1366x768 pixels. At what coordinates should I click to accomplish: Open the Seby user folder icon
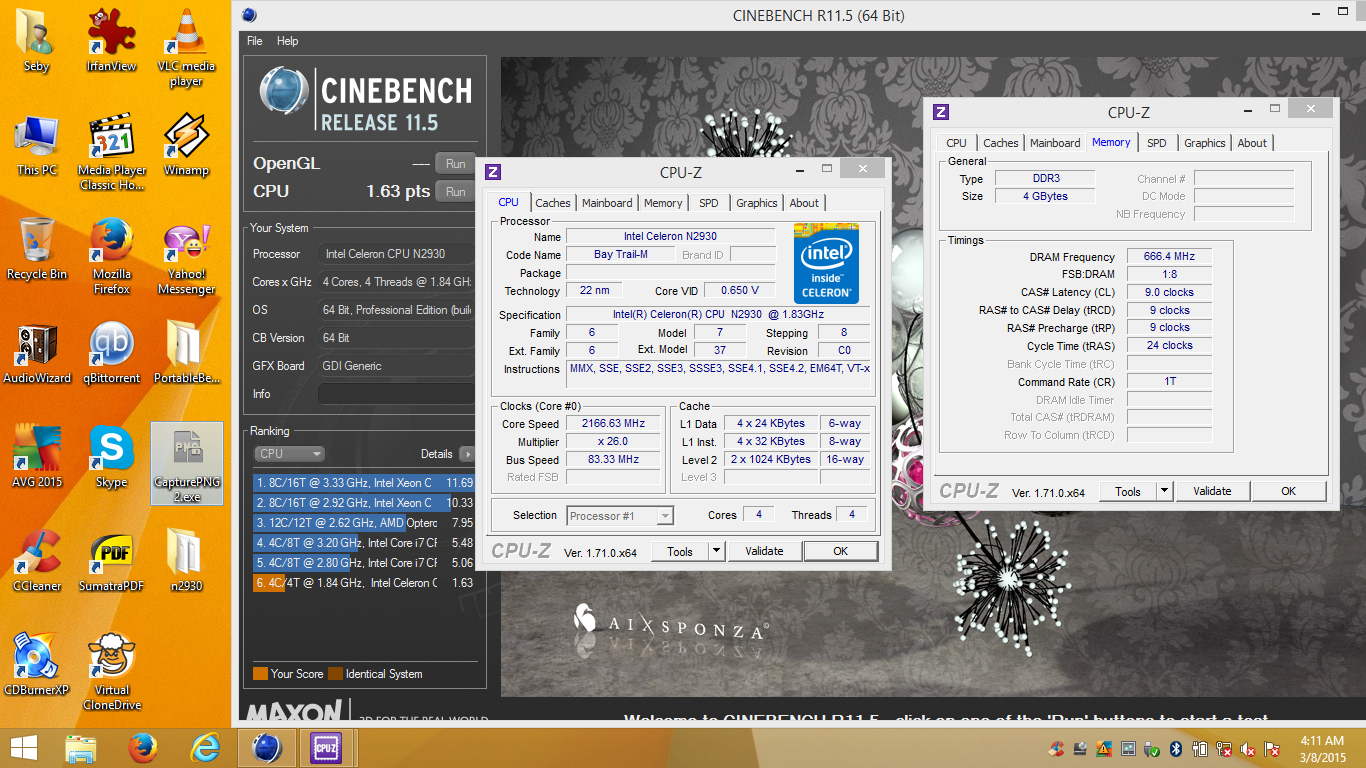click(x=37, y=40)
